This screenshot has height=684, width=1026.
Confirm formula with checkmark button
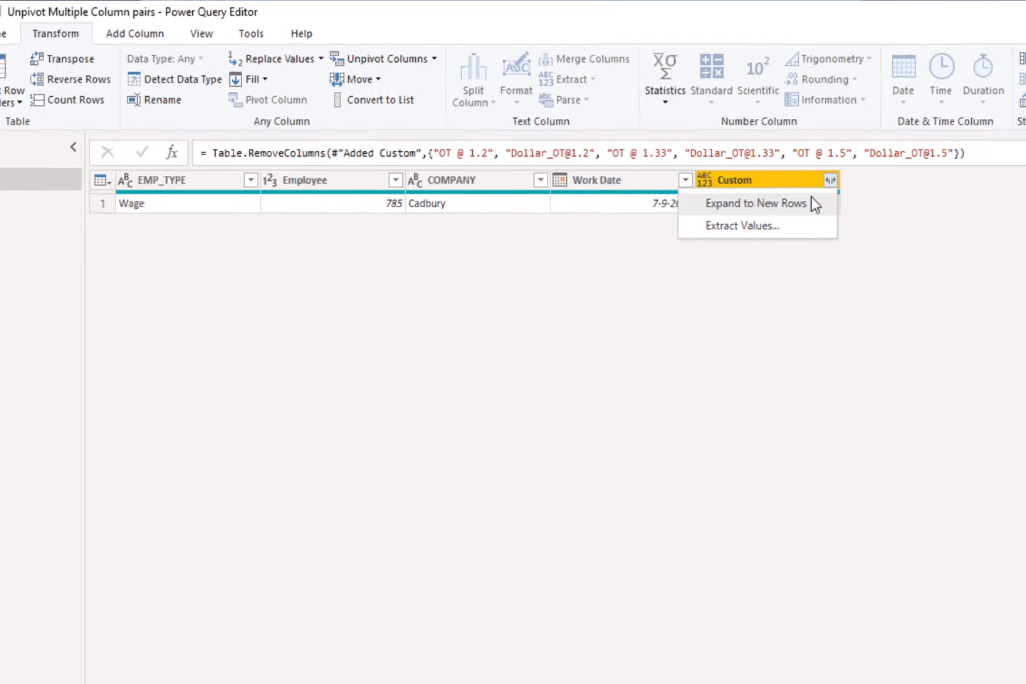pos(141,153)
